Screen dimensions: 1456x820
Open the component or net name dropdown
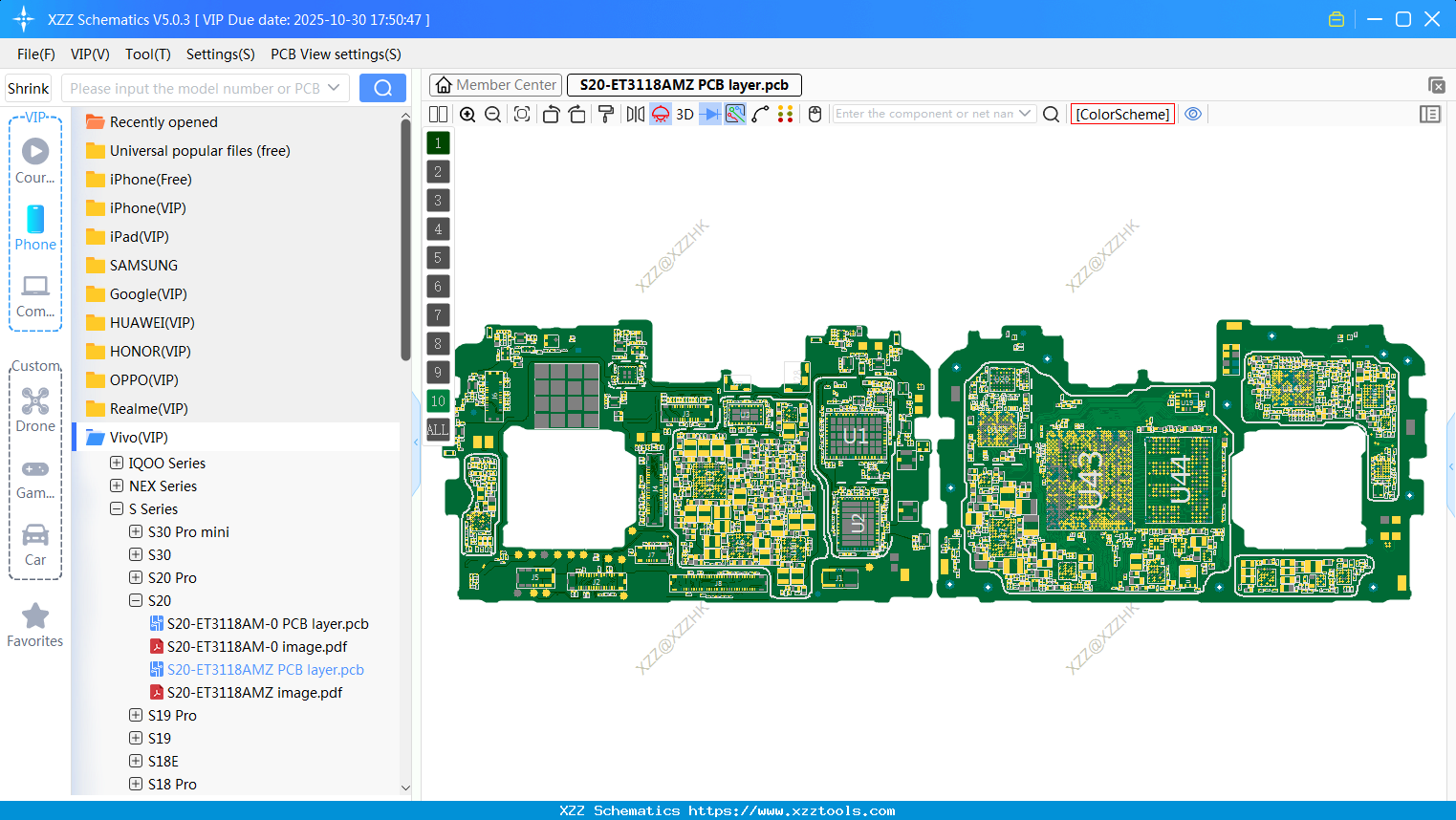coord(1025,114)
